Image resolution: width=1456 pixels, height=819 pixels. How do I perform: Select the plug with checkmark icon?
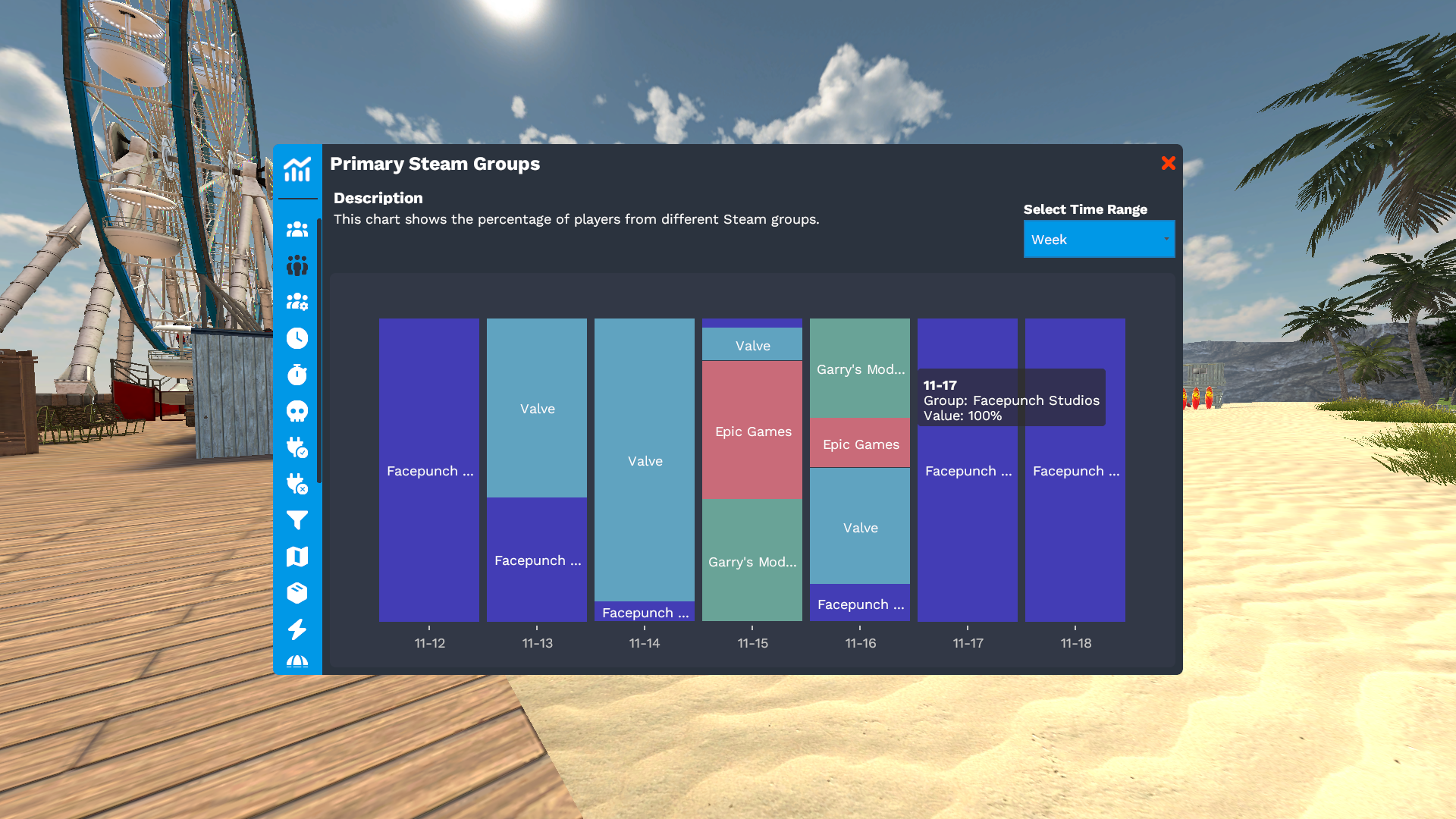click(x=297, y=447)
